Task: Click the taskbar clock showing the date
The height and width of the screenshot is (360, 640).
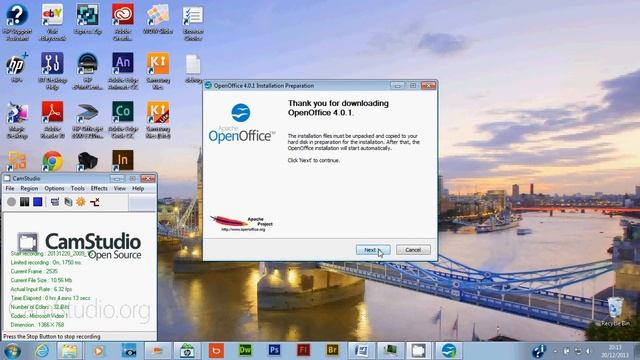Action: tap(615, 351)
